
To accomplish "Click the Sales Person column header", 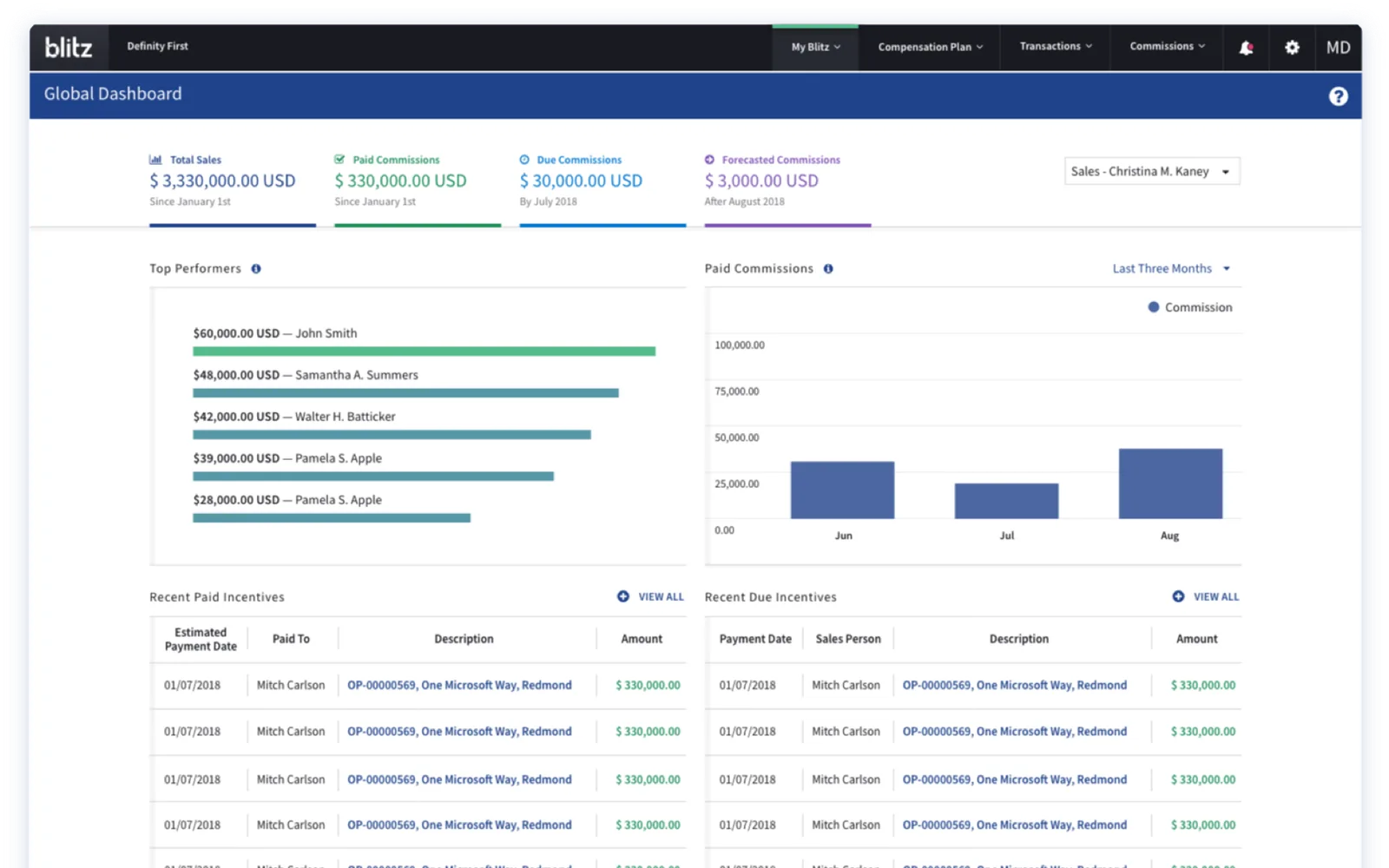I will [x=848, y=640].
